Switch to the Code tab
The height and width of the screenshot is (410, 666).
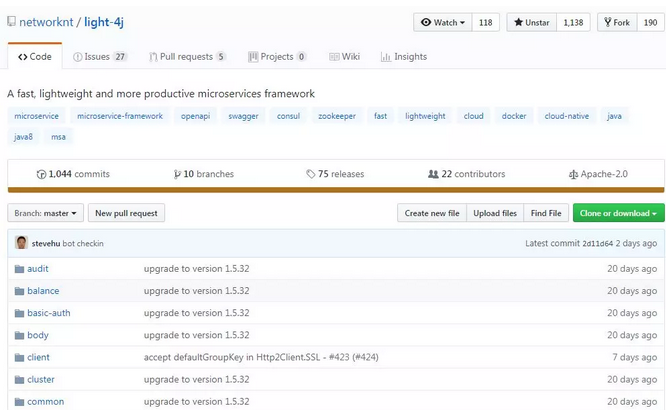(35, 57)
